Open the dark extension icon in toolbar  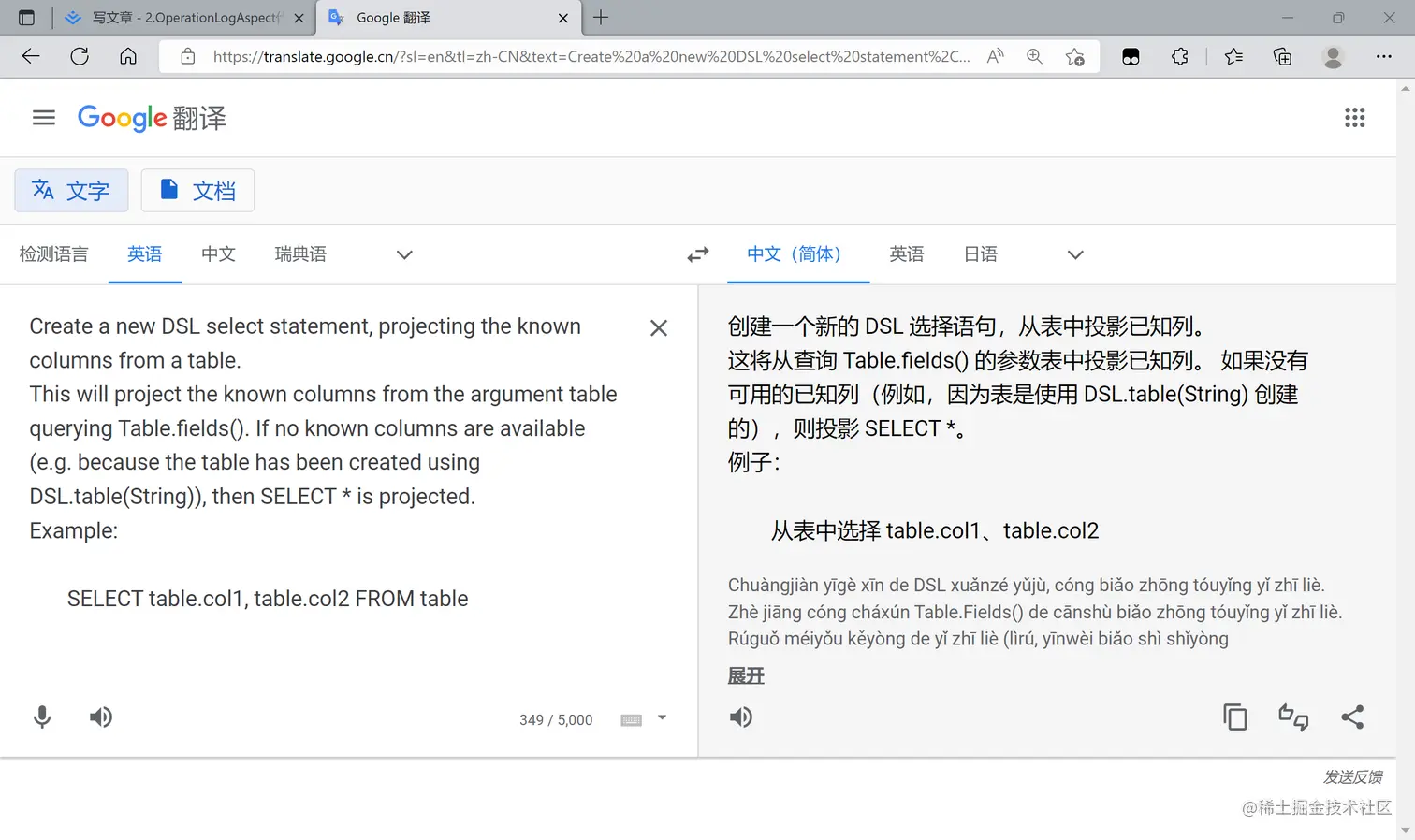point(1131,56)
